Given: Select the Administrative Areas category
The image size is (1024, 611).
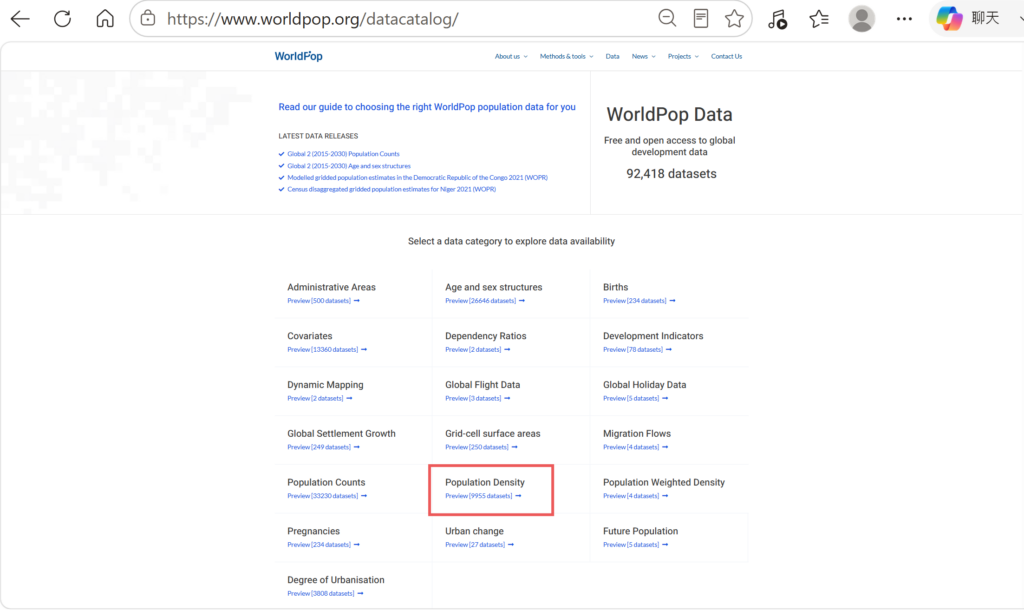Looking at the screenshot, I should (x=331, y=287).
